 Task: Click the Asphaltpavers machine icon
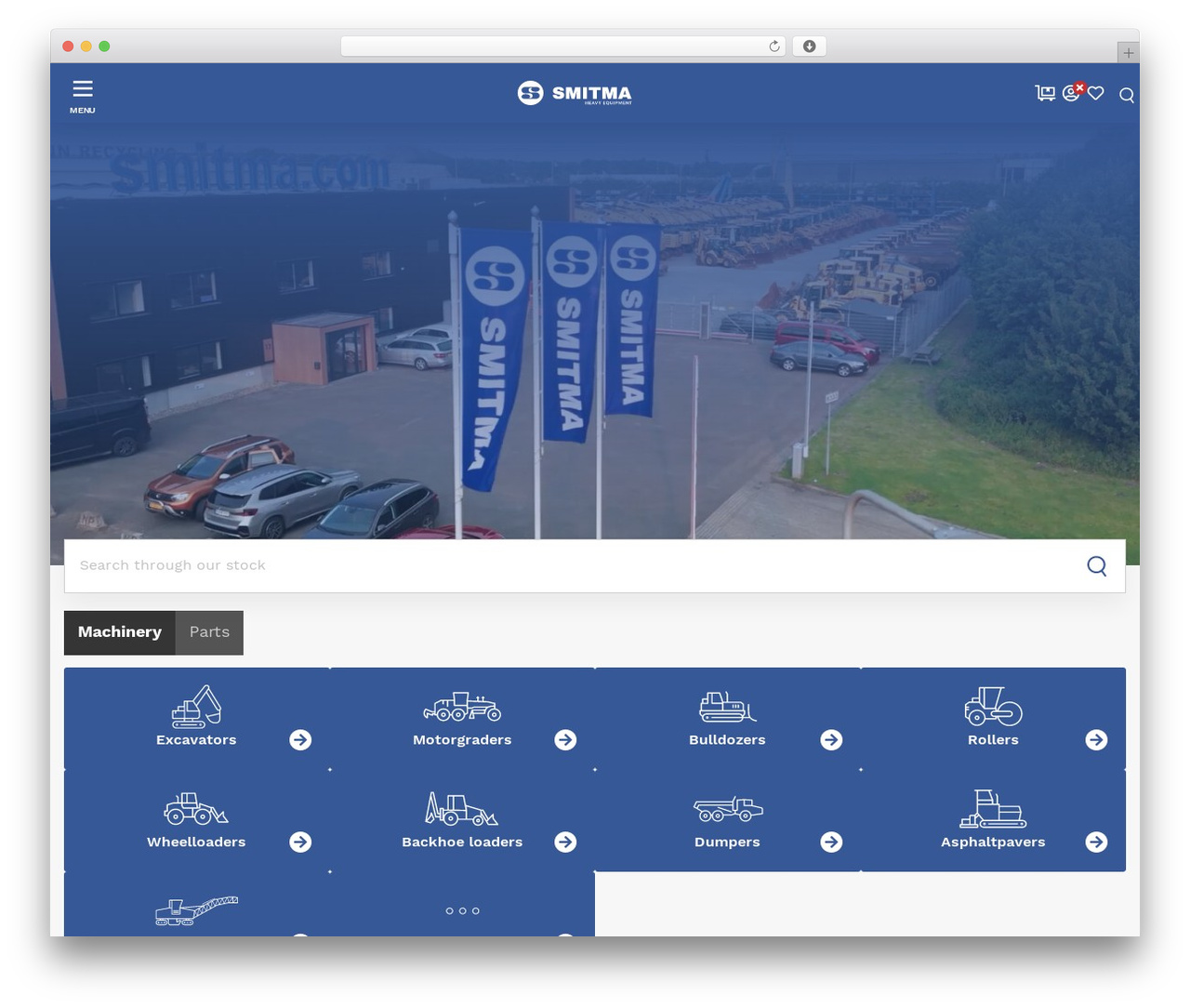click(993, 809)
